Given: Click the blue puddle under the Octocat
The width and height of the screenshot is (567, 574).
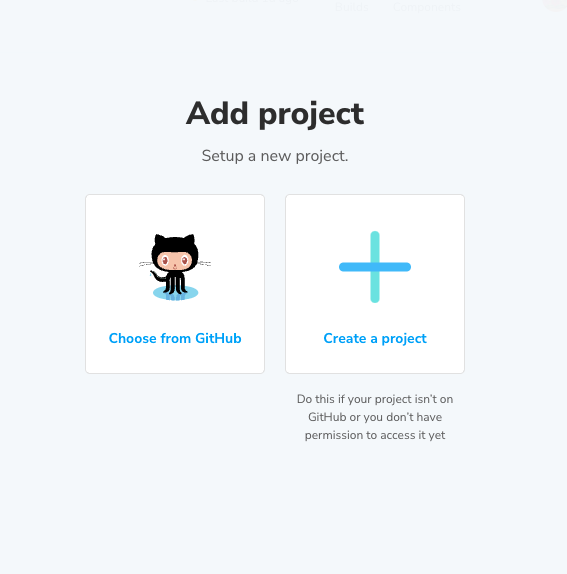Looking at the screenshot, I should pyautogui.click(x=175, y=293).
